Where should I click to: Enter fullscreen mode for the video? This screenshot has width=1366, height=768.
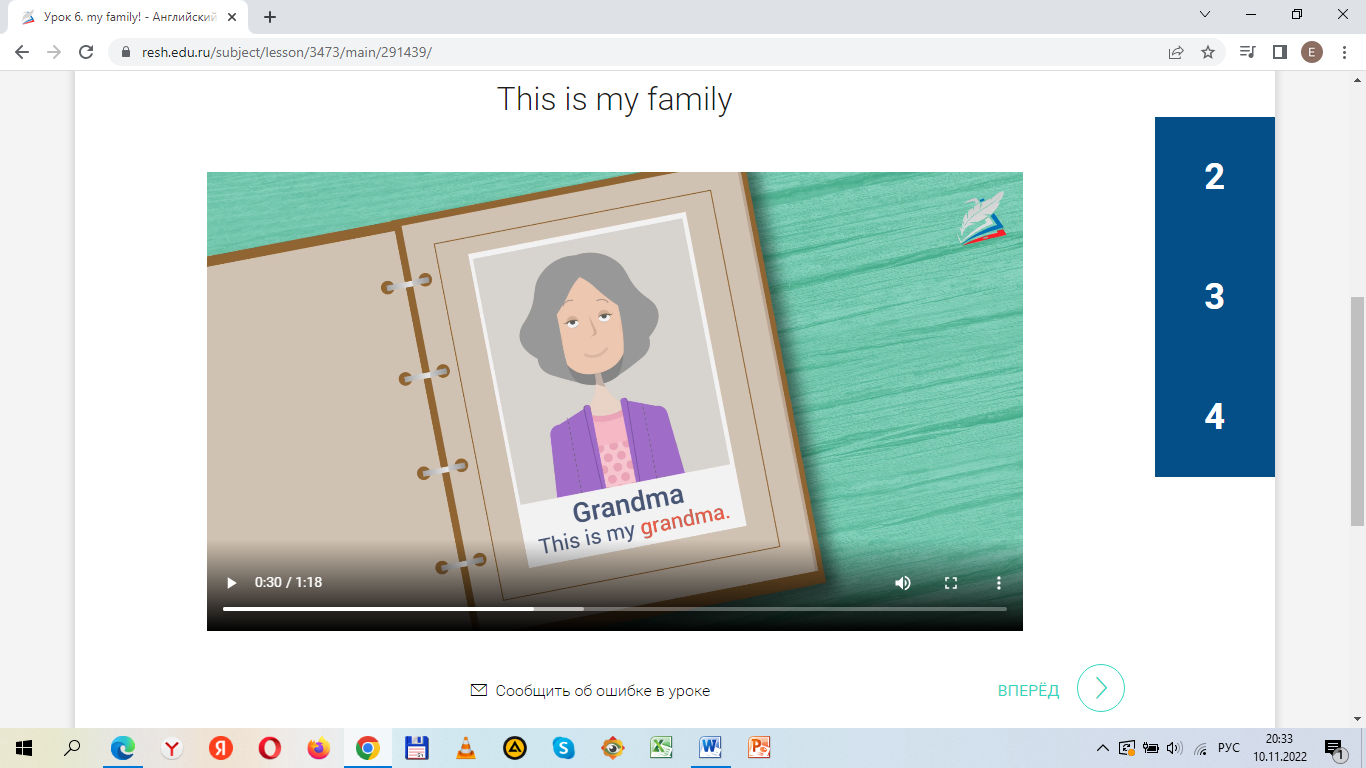[951, 582]
